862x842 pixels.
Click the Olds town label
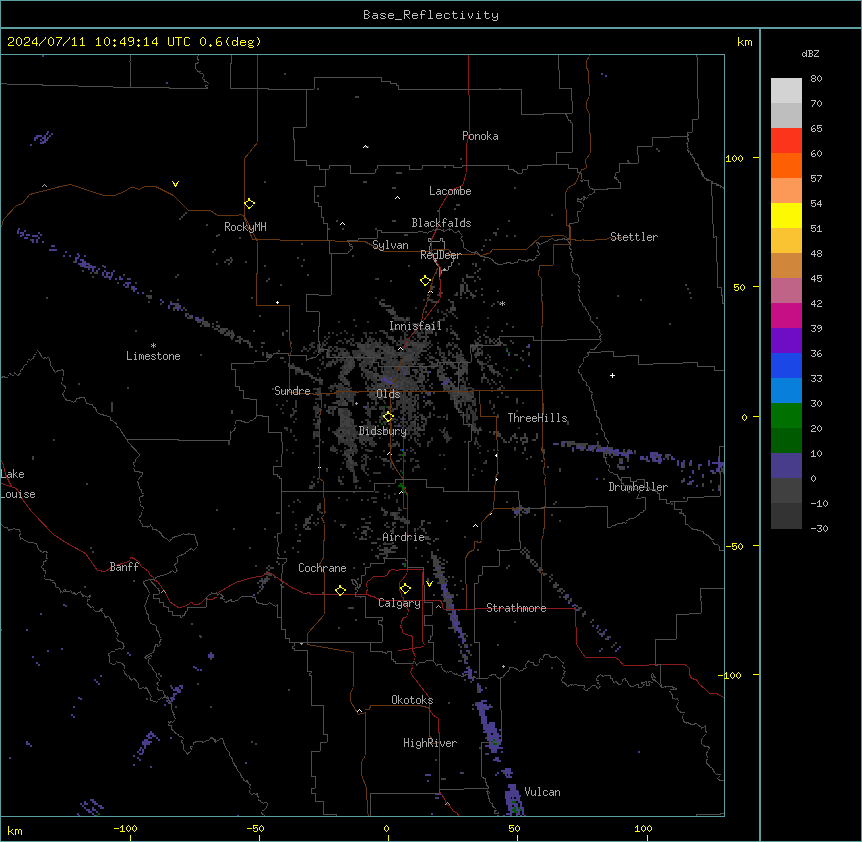[388, 394]
